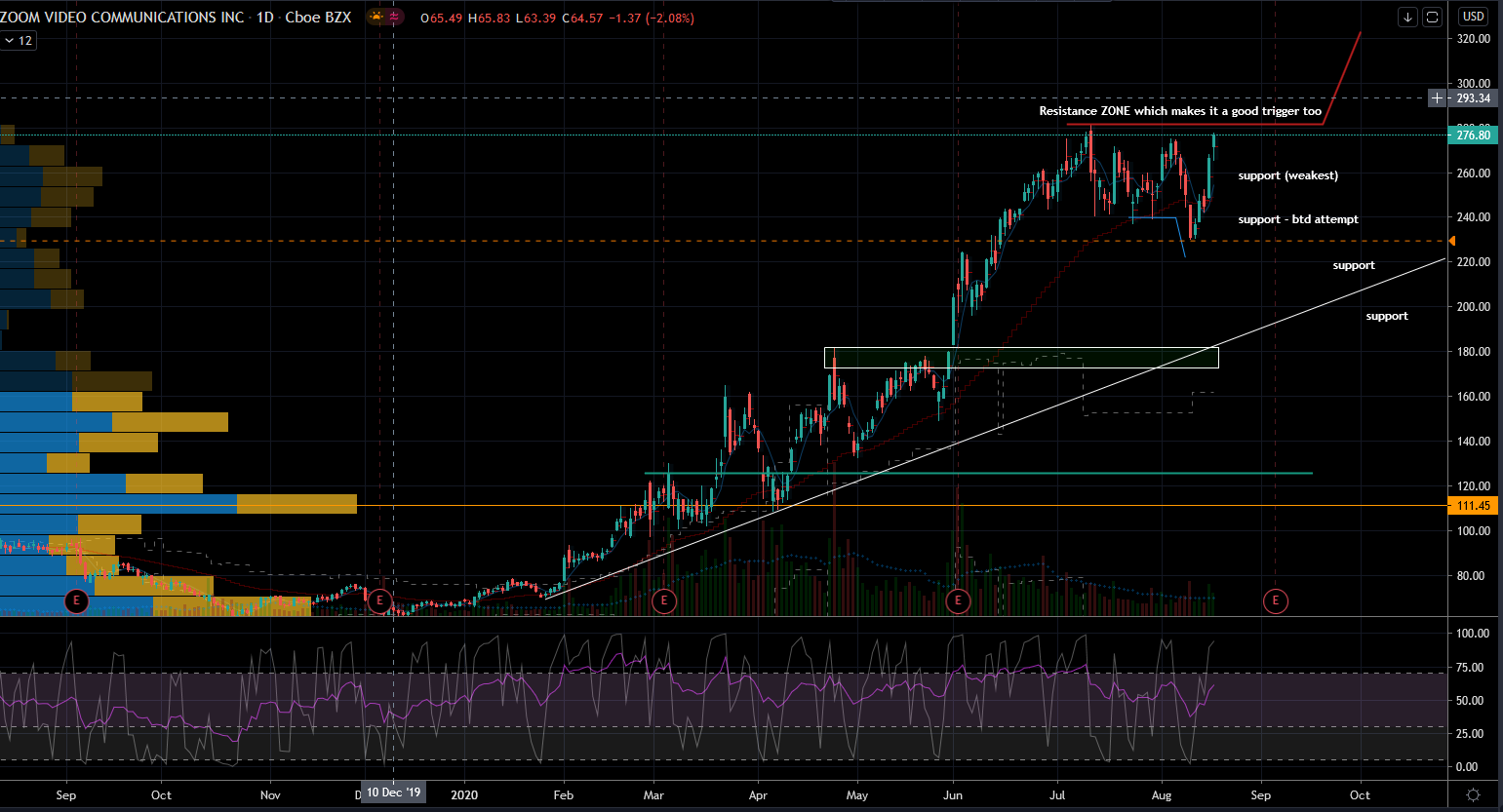This screenshot has height=812, width=1503.
Task: Select the 'Resistance ZONE' text annotation
Action: (1180, 111)
